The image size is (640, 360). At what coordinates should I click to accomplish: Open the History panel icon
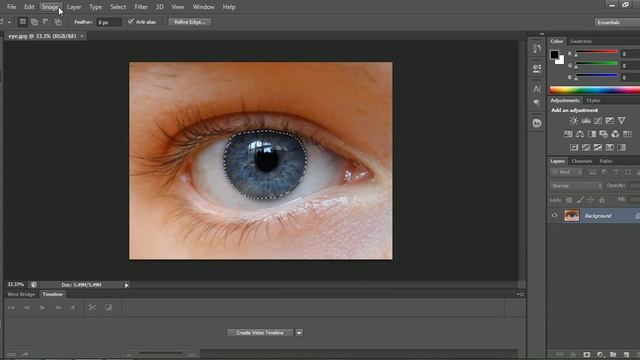(537, 49)
